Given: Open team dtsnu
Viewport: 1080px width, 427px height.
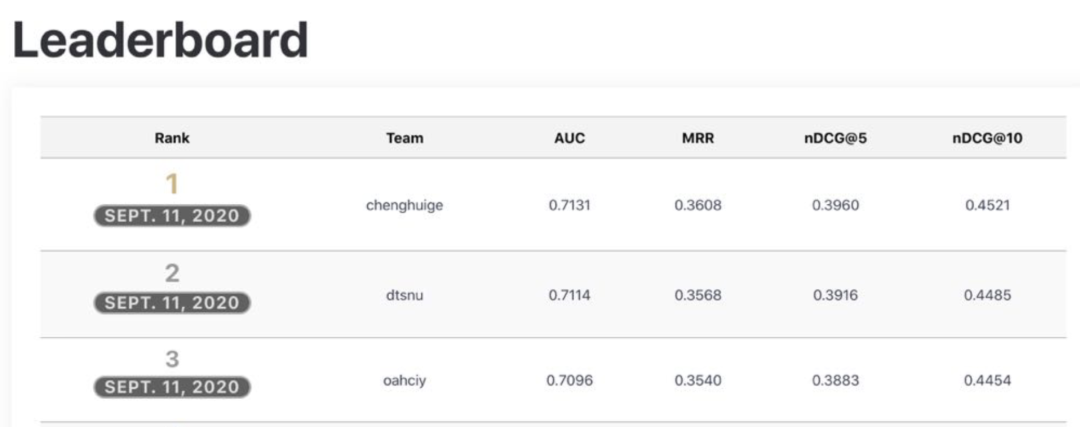Looking at the screenshot, I should [x=404, y=295].
